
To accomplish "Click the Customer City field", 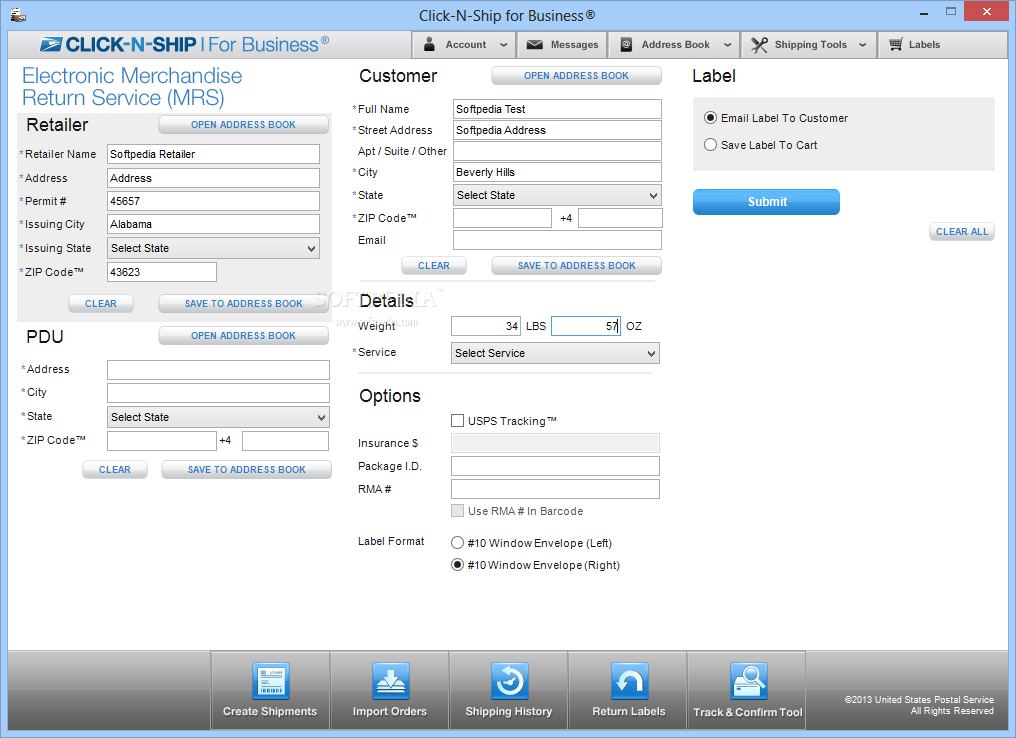I will pyautogui.click(x=557, y=172).
